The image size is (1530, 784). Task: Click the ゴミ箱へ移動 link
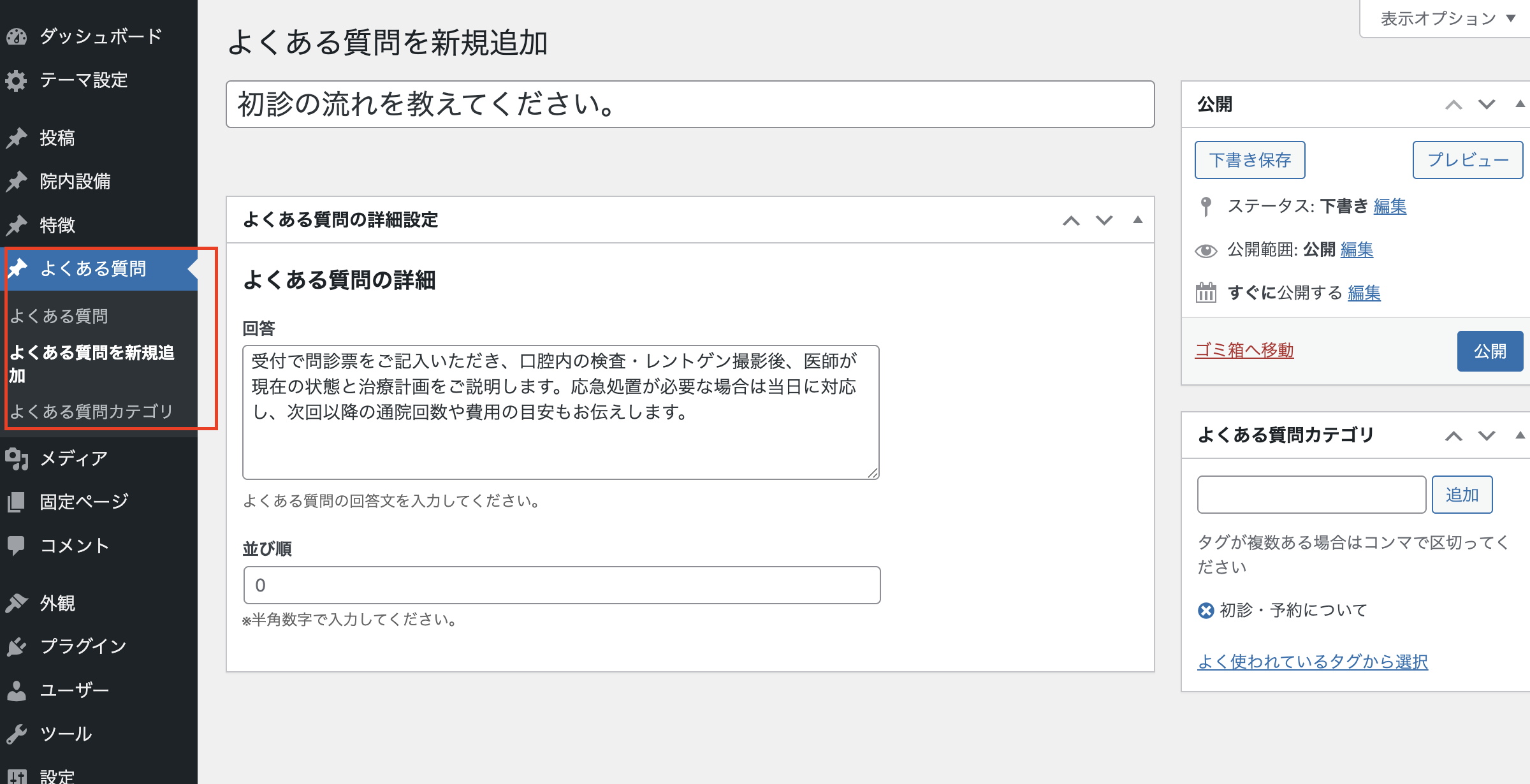click(1244, 350)
